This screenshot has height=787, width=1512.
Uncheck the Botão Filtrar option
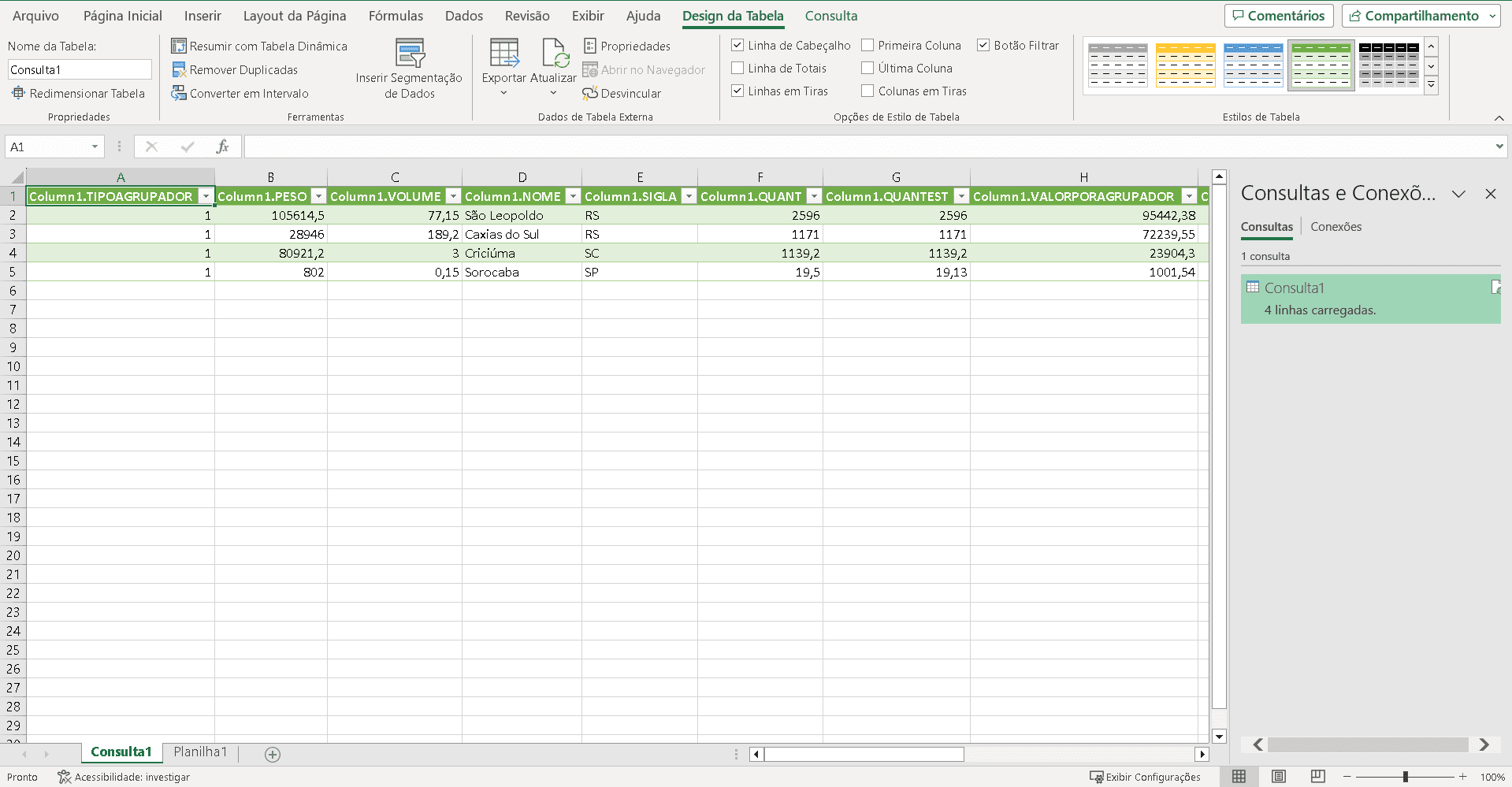(x=983, y=46)
